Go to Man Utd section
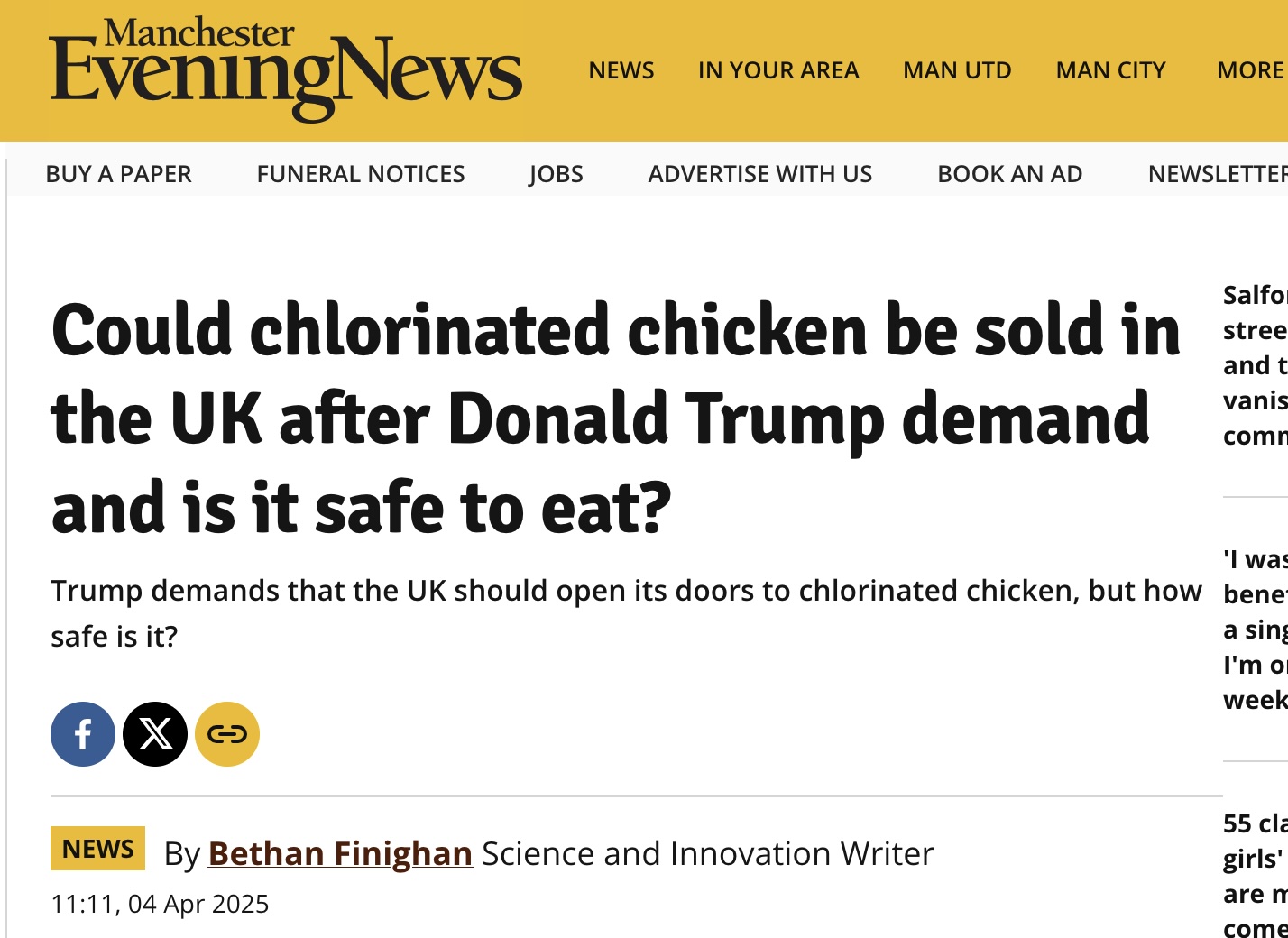 tap(957, 70)
